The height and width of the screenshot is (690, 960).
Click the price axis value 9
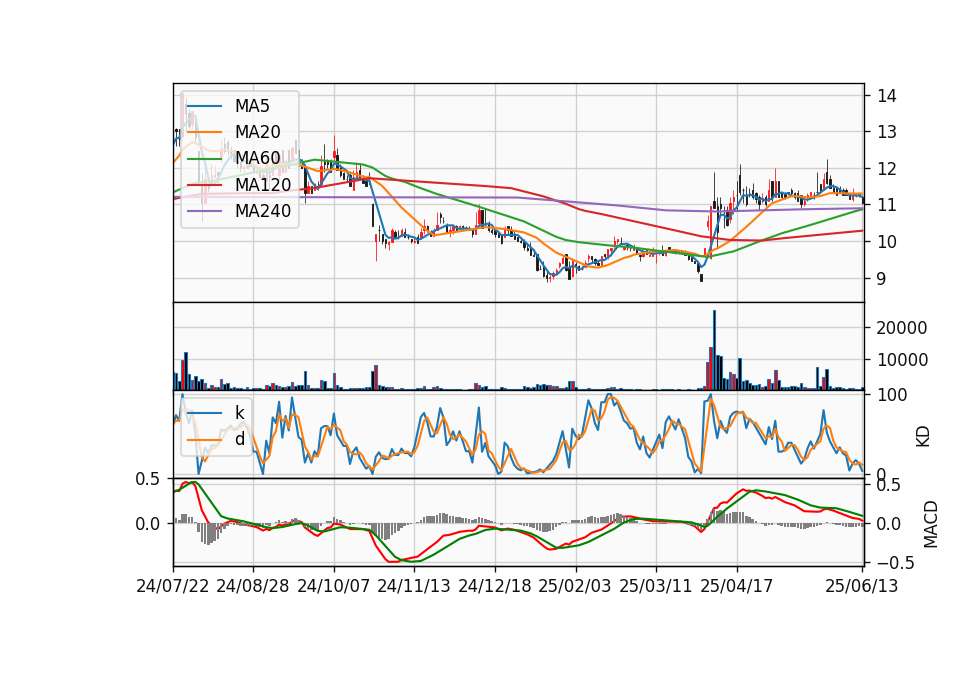click(882, 279)
